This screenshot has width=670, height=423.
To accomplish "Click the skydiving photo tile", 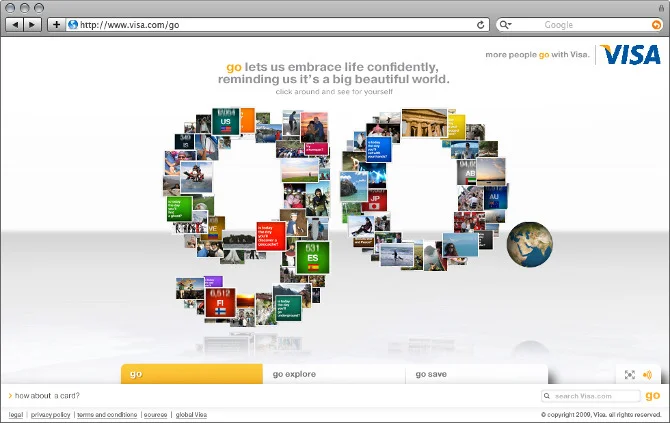I will [196, 177].
